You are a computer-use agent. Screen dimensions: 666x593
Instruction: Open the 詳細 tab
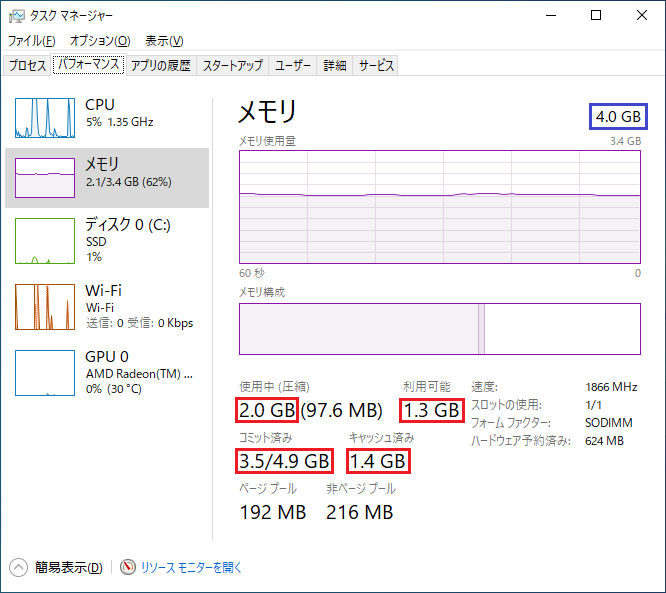point(335,65)
